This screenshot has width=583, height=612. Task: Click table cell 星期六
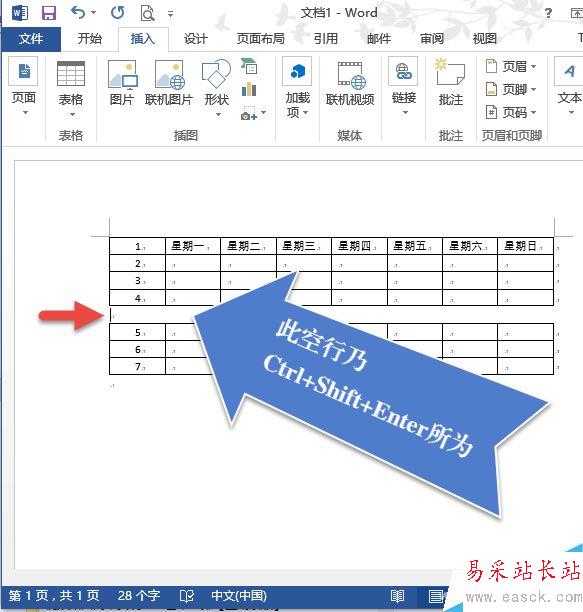tap(470, 246)
